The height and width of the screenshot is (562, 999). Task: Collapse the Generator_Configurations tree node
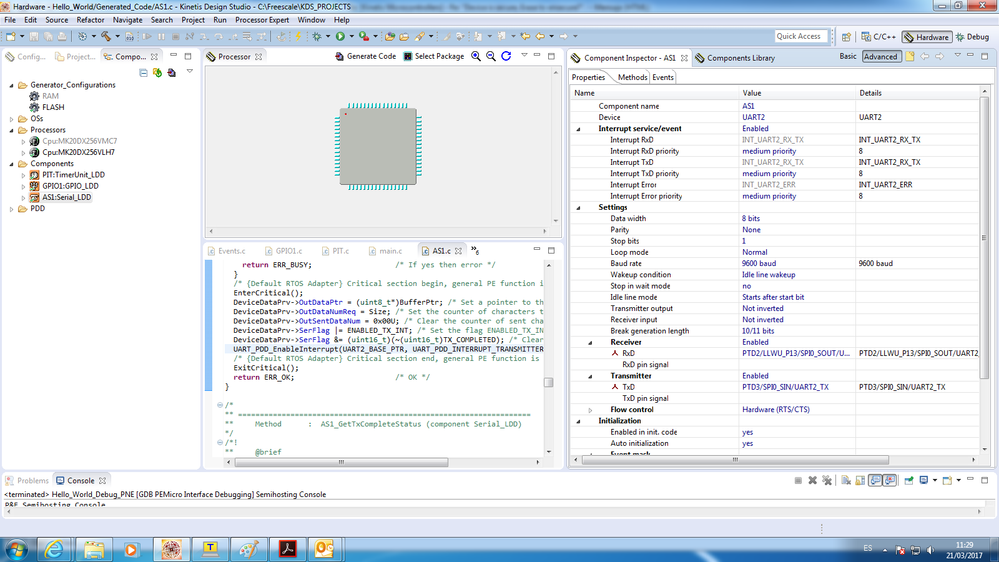[12, 85]
